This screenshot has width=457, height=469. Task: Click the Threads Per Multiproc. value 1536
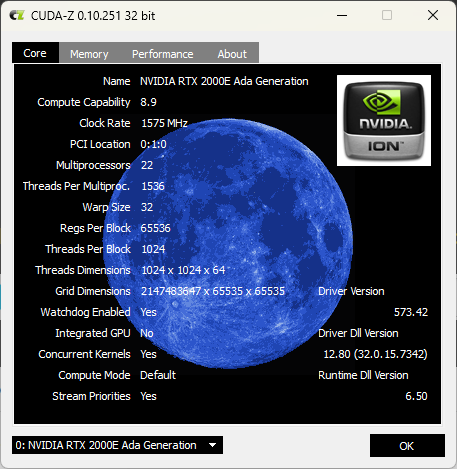click(x=153, y=186)
